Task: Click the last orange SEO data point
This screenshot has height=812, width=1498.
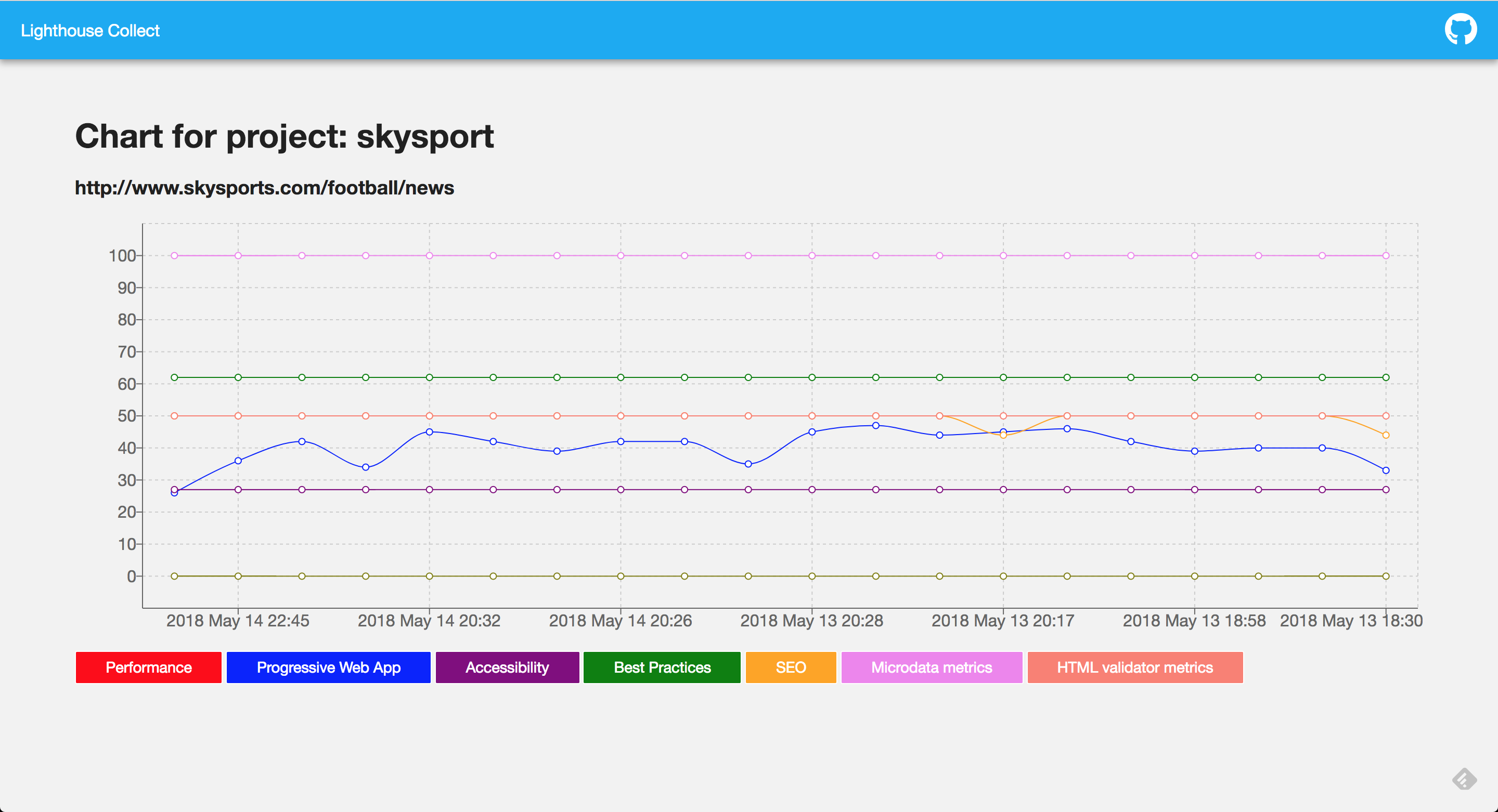Action: pos(1386,435)
